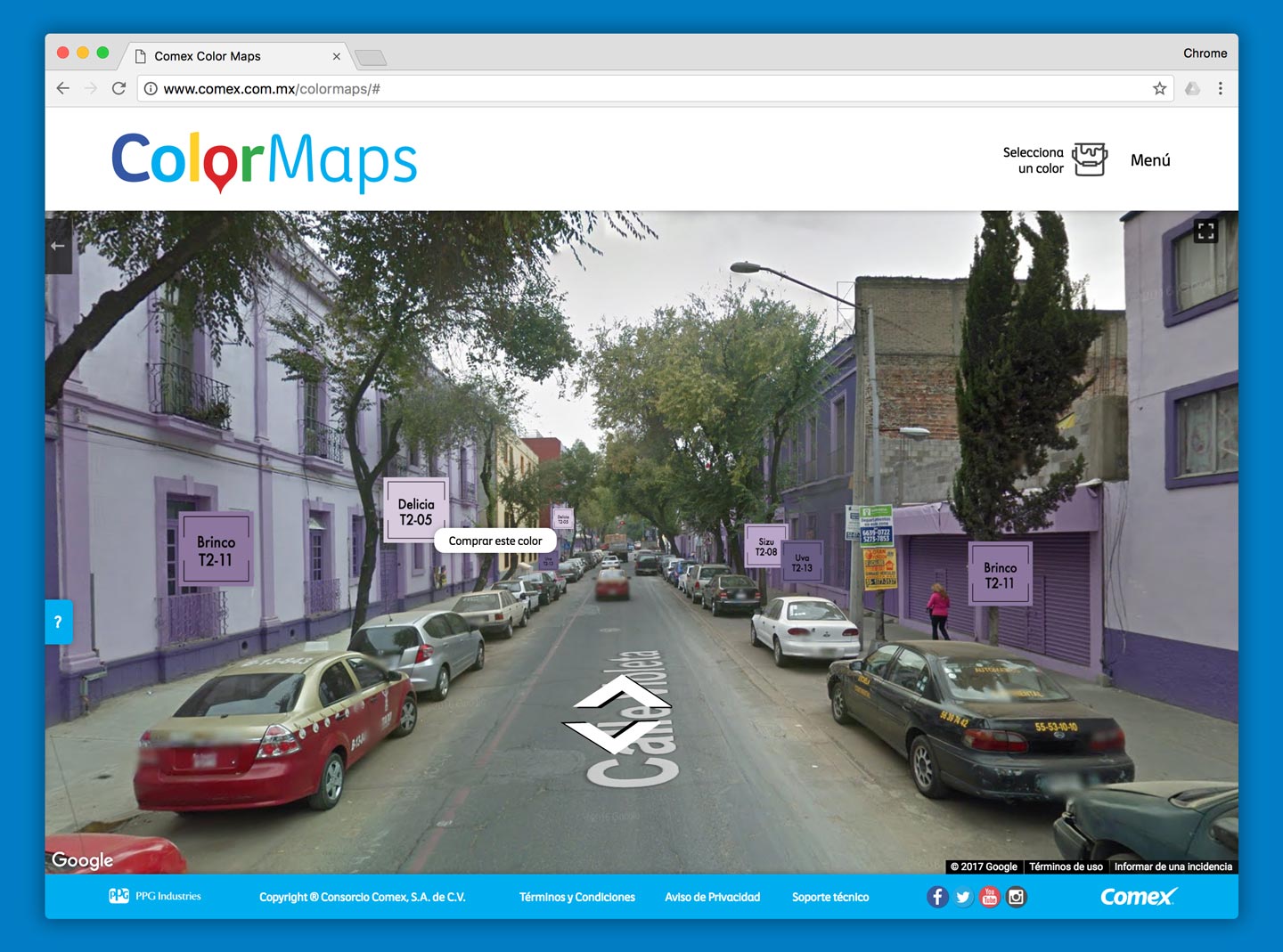Pick the Sizu T2-08 color tag
The image size is (1283, 952).
pos(765,547)
